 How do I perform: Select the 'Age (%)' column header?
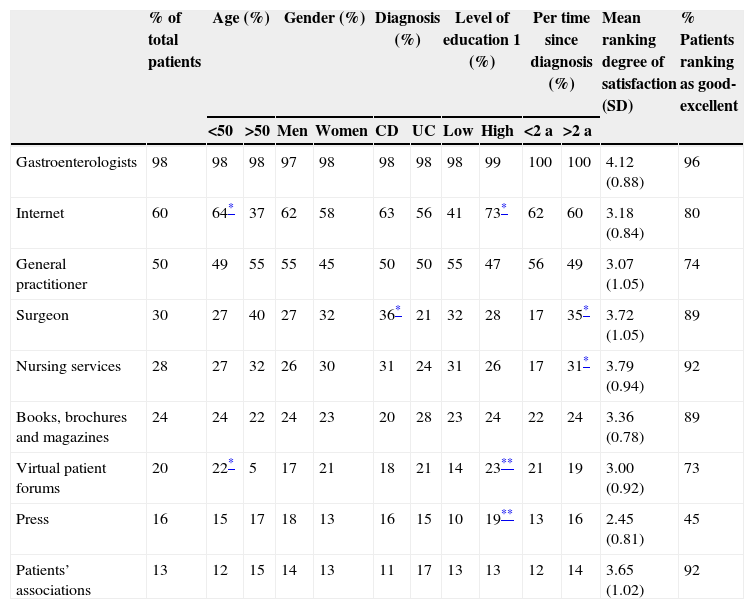click(x=241, y=19)
